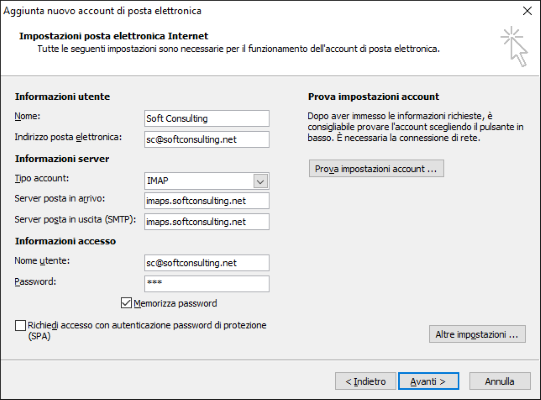Edit the Server posta in uscita SMTP field
Image resolution: width=541 pixels, height=400 pixels.
[207, 222]
